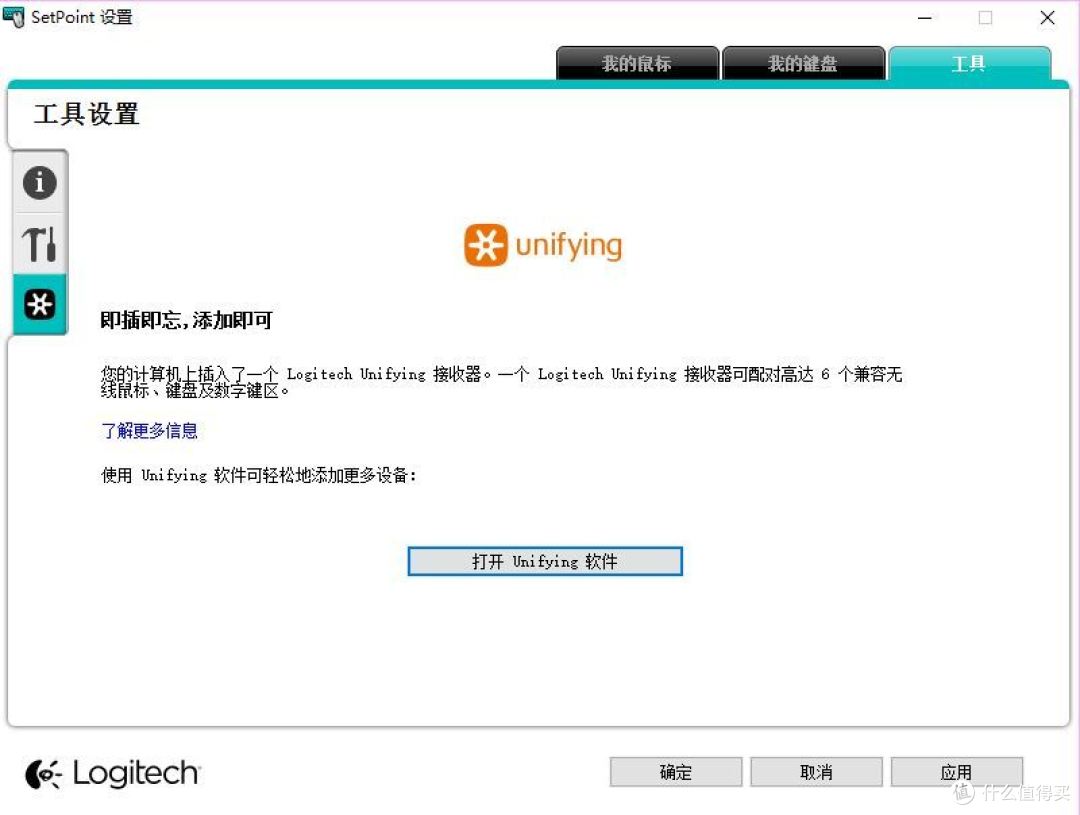Click the 取消 button
The image size is (1080, 815).
coord(816,772)
